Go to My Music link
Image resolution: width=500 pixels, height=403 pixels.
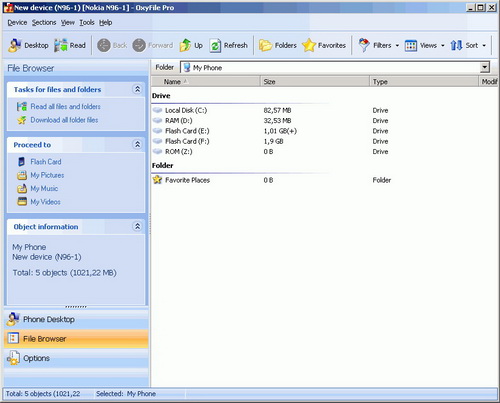[44, 189]
